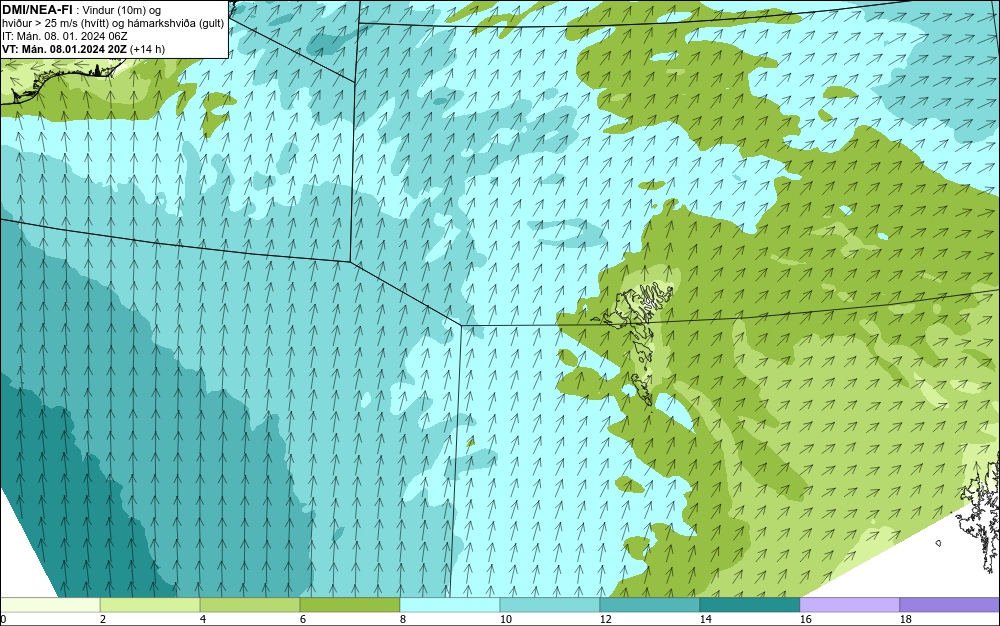Click the legend scale label '10'
Image resolution: width=1000 pixels, height=626 pixels.
[506, 619]
